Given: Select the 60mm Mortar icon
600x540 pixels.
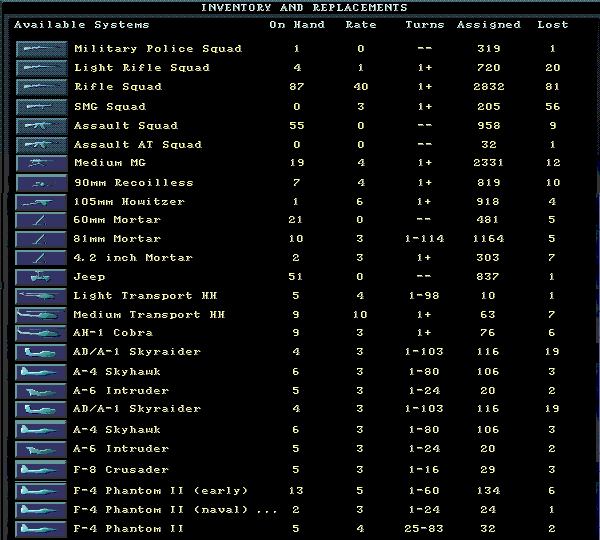Looking at the screenshot, I should [x=41, y=220].
